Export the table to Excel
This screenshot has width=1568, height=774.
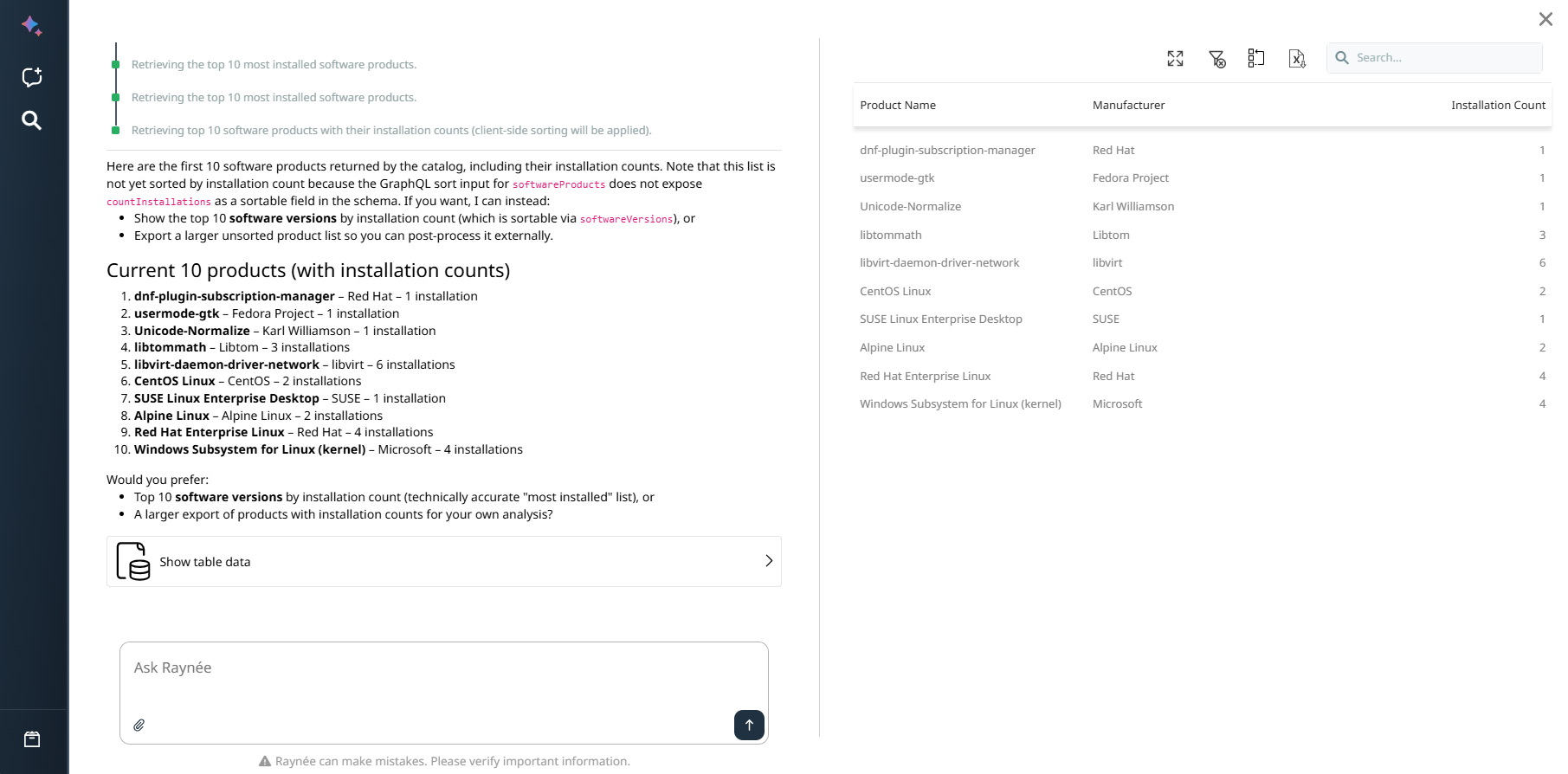point(1297,58)
